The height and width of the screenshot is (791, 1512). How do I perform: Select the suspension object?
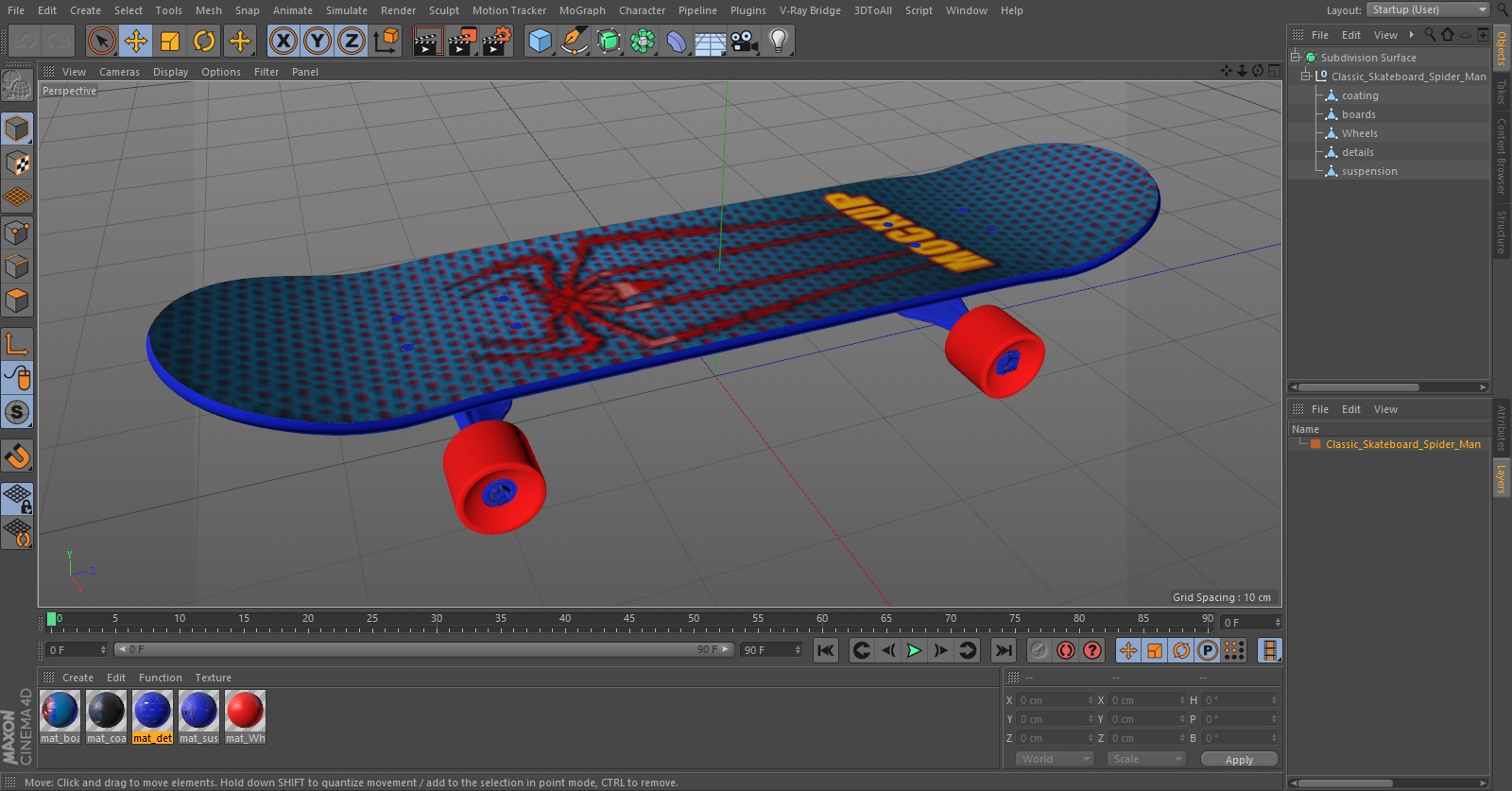tap(1368, 171)
